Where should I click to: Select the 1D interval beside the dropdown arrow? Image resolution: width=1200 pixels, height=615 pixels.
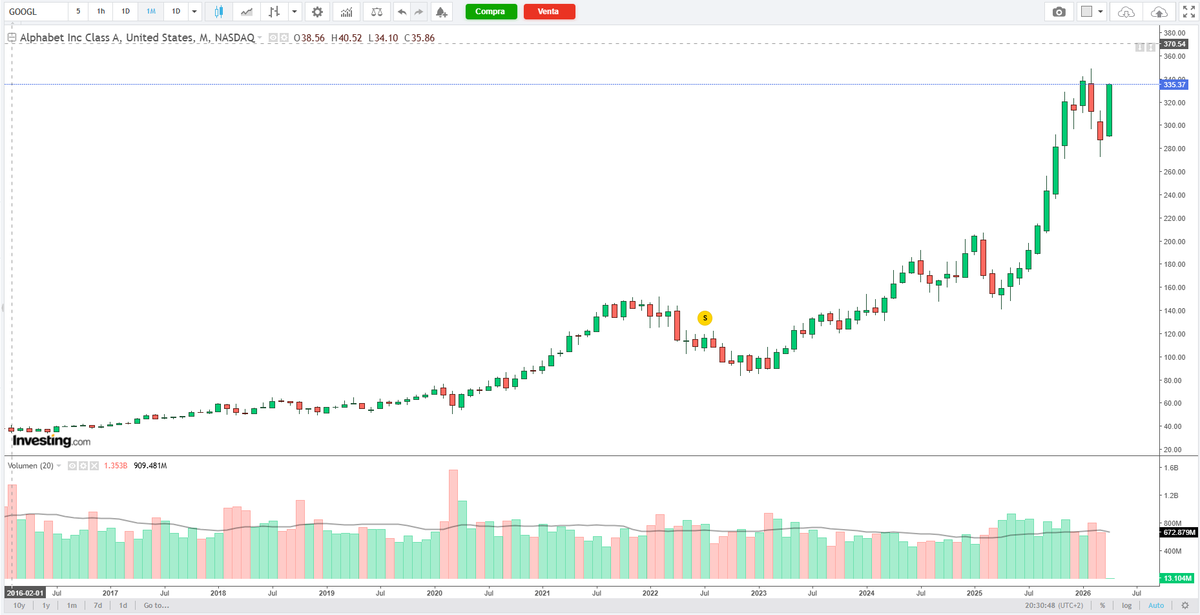[176, 12]
